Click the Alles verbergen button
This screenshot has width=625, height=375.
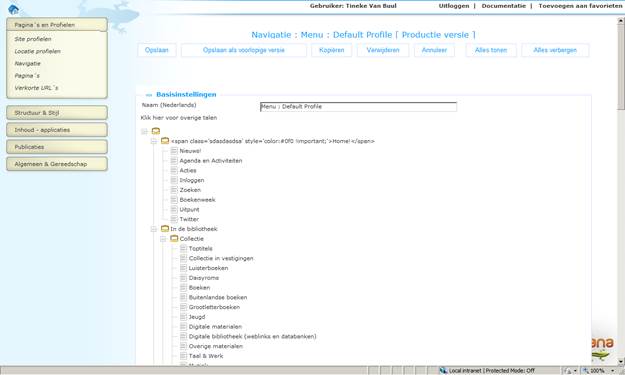tap(555, 50)
